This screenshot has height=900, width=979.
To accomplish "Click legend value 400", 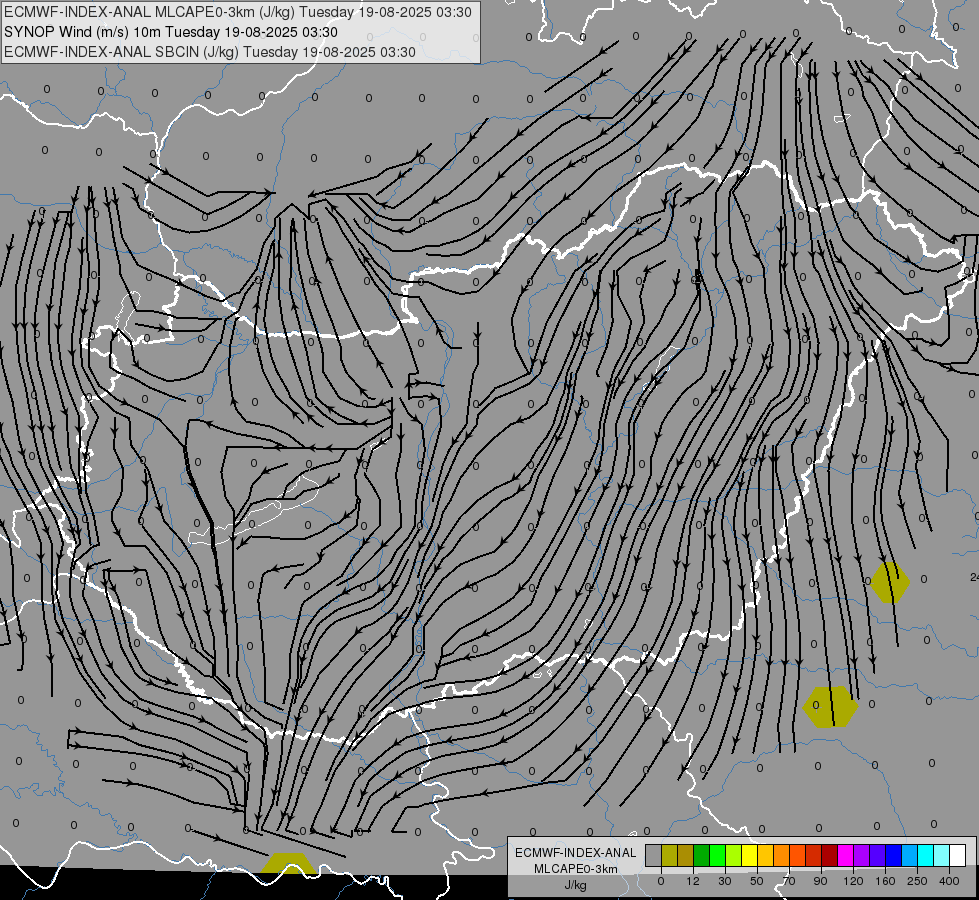I will pyautogui.click(x=949, y=881).
